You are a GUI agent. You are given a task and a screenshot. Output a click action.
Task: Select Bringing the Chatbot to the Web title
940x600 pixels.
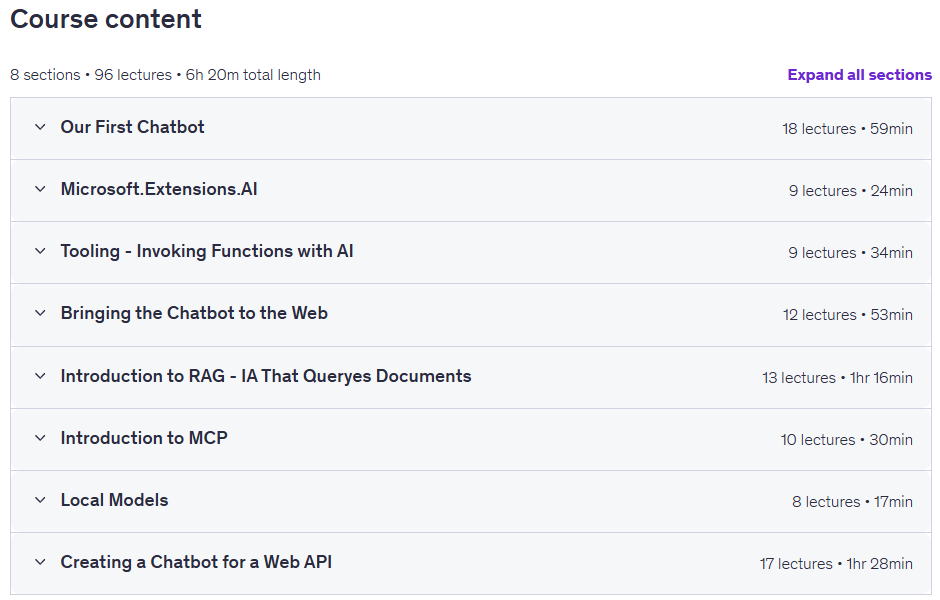pos(194,313)
